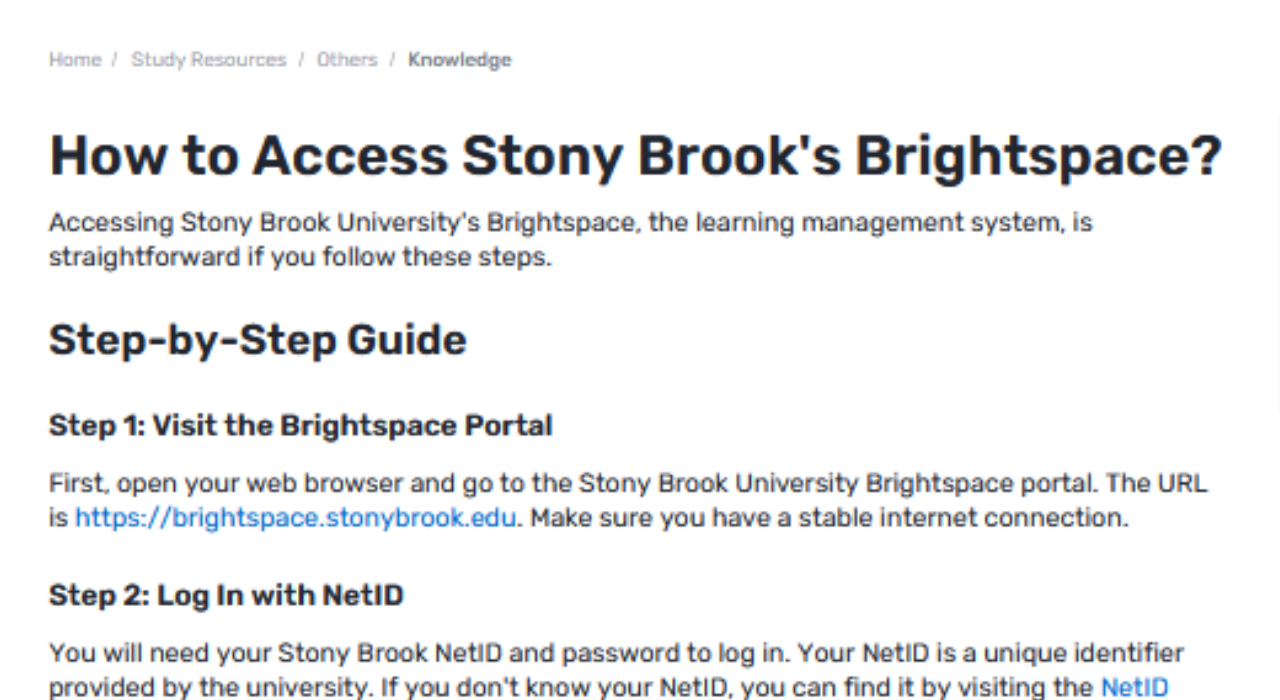This screenshot has width=1280, height=700.
Task: Open the https://brightspace.stonybrook.edu hyperlink
Action: coord(294,517)
